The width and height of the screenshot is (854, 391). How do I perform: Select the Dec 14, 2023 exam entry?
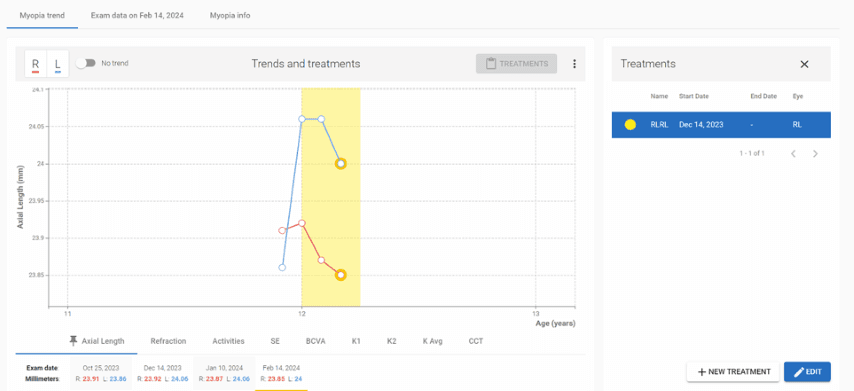click(162, 373)
